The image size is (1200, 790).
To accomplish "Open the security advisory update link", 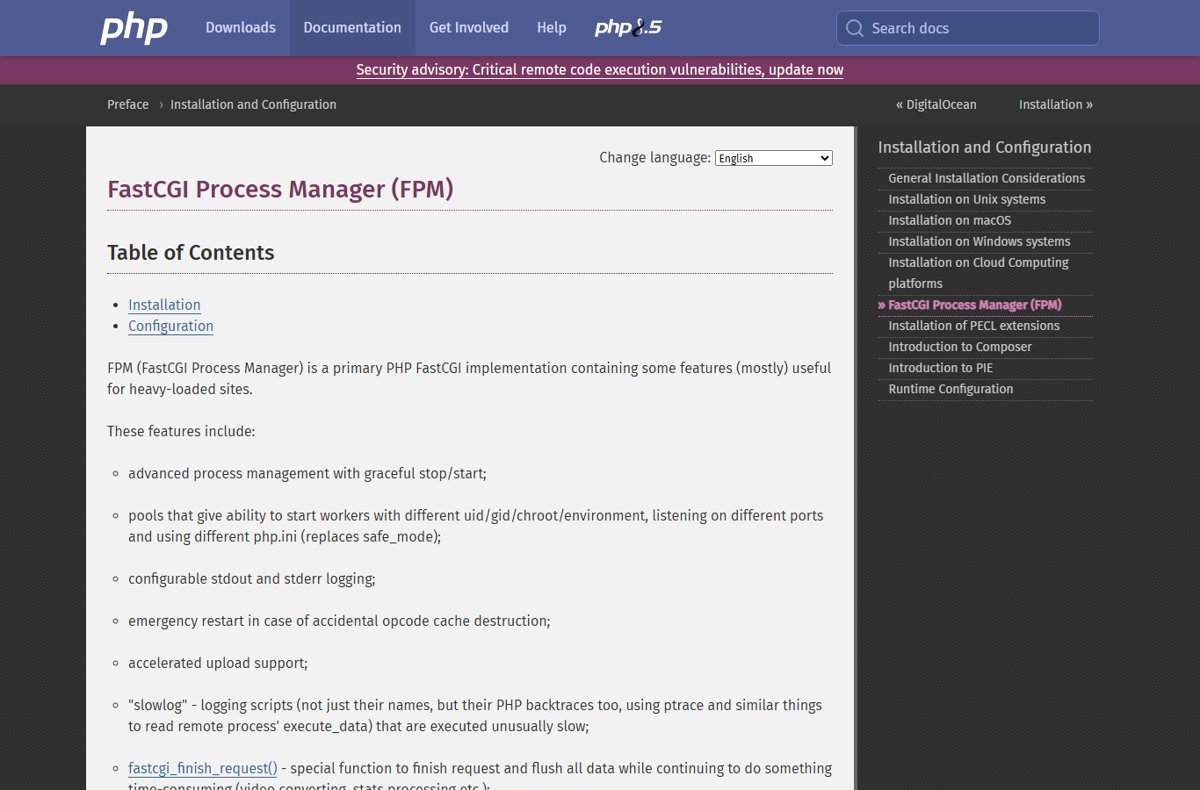I will point(600,70).
